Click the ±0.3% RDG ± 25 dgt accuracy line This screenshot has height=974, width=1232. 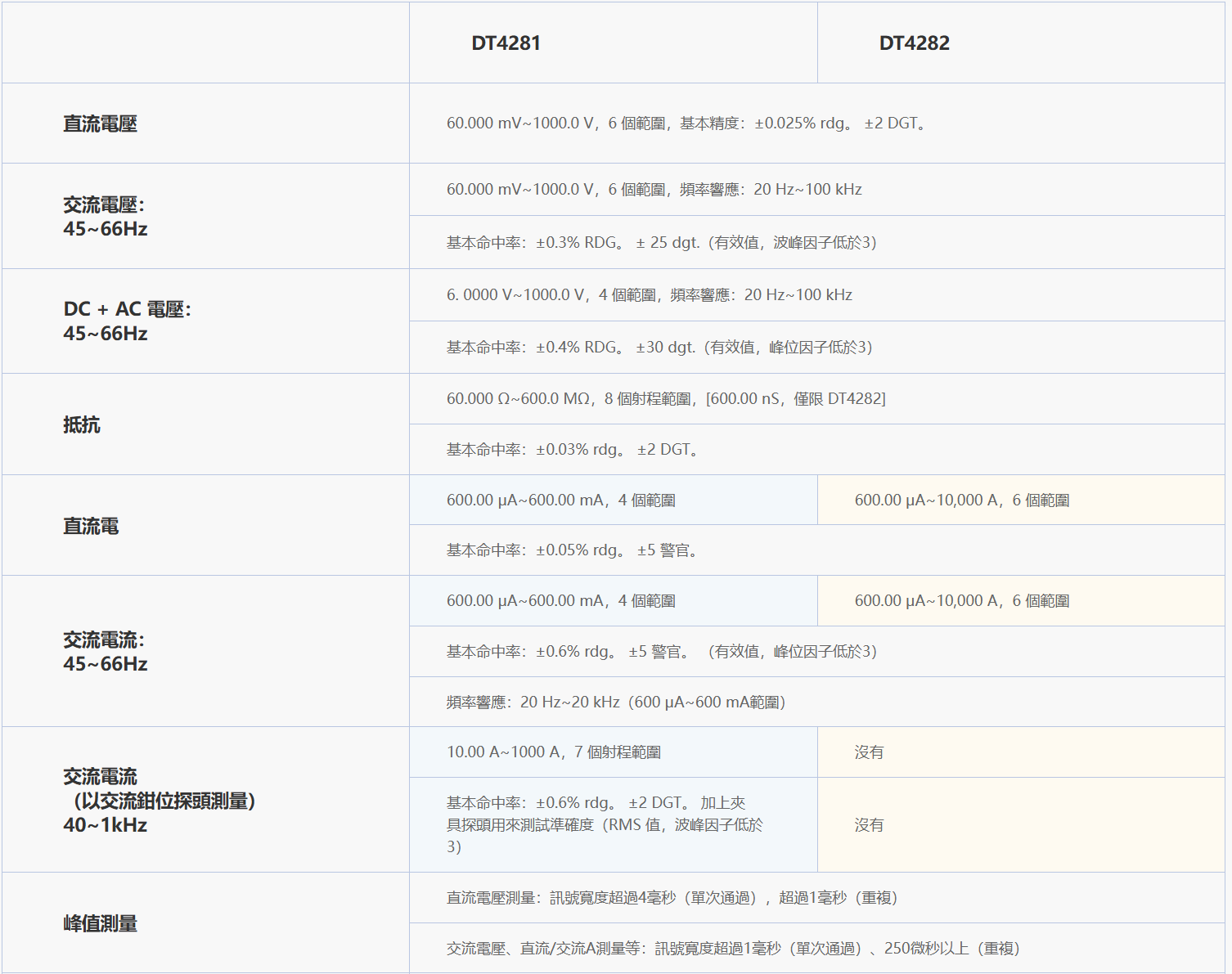661,243
